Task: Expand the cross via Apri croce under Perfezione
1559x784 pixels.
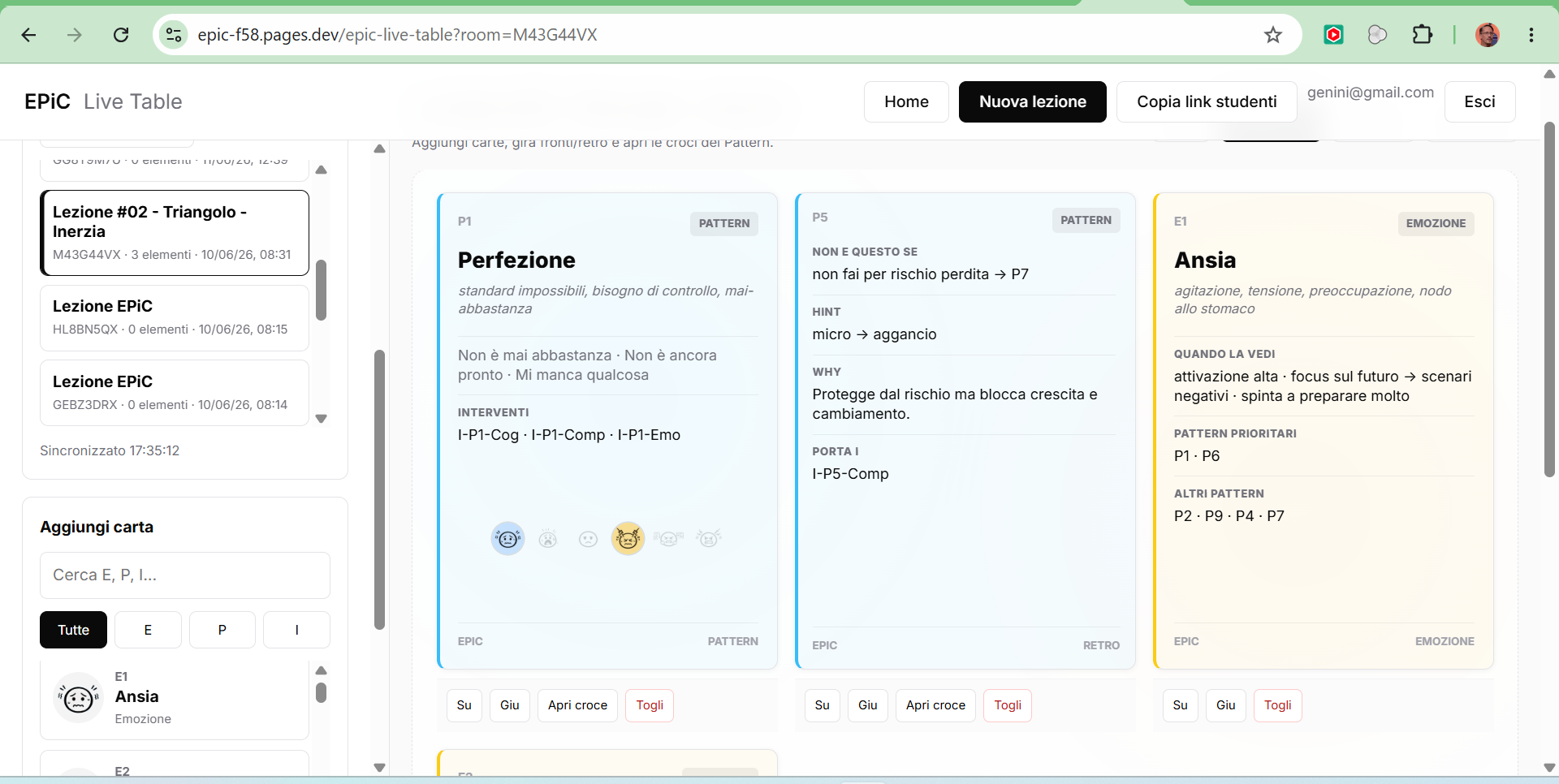Action: [x=577, y=705]
